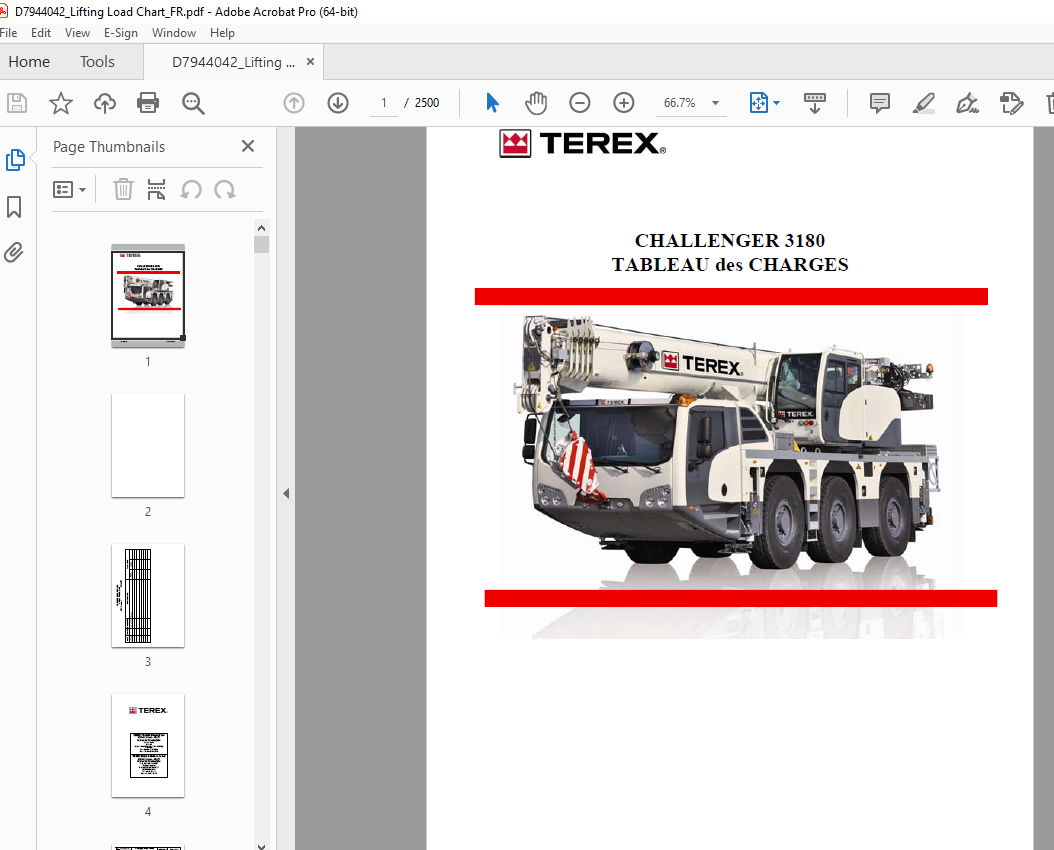Open Page Thumbnails sidebar icon
1054x850 pixels.
[15, 160]
